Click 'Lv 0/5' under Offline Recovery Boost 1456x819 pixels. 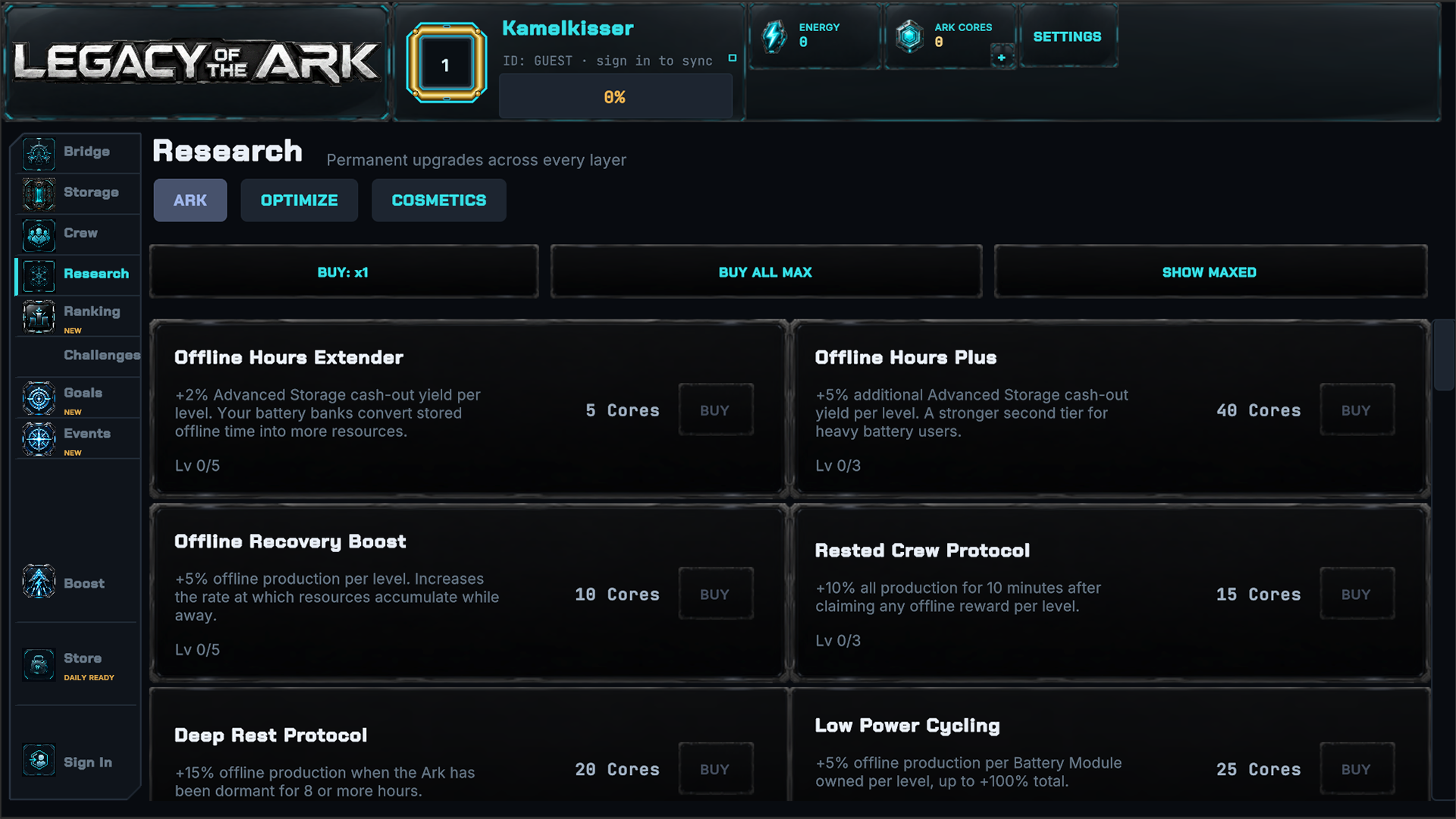click(x=197, y=650)
